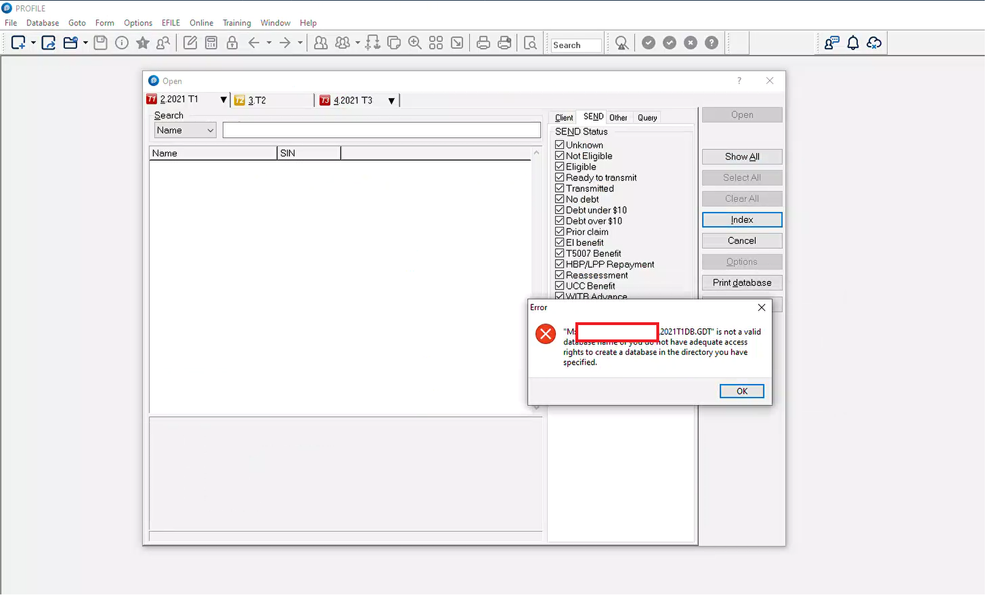Click OK in the Error dialog
The height and width of the screenshot is (610, 998).
pyautogui.click(x=741, y=391)
